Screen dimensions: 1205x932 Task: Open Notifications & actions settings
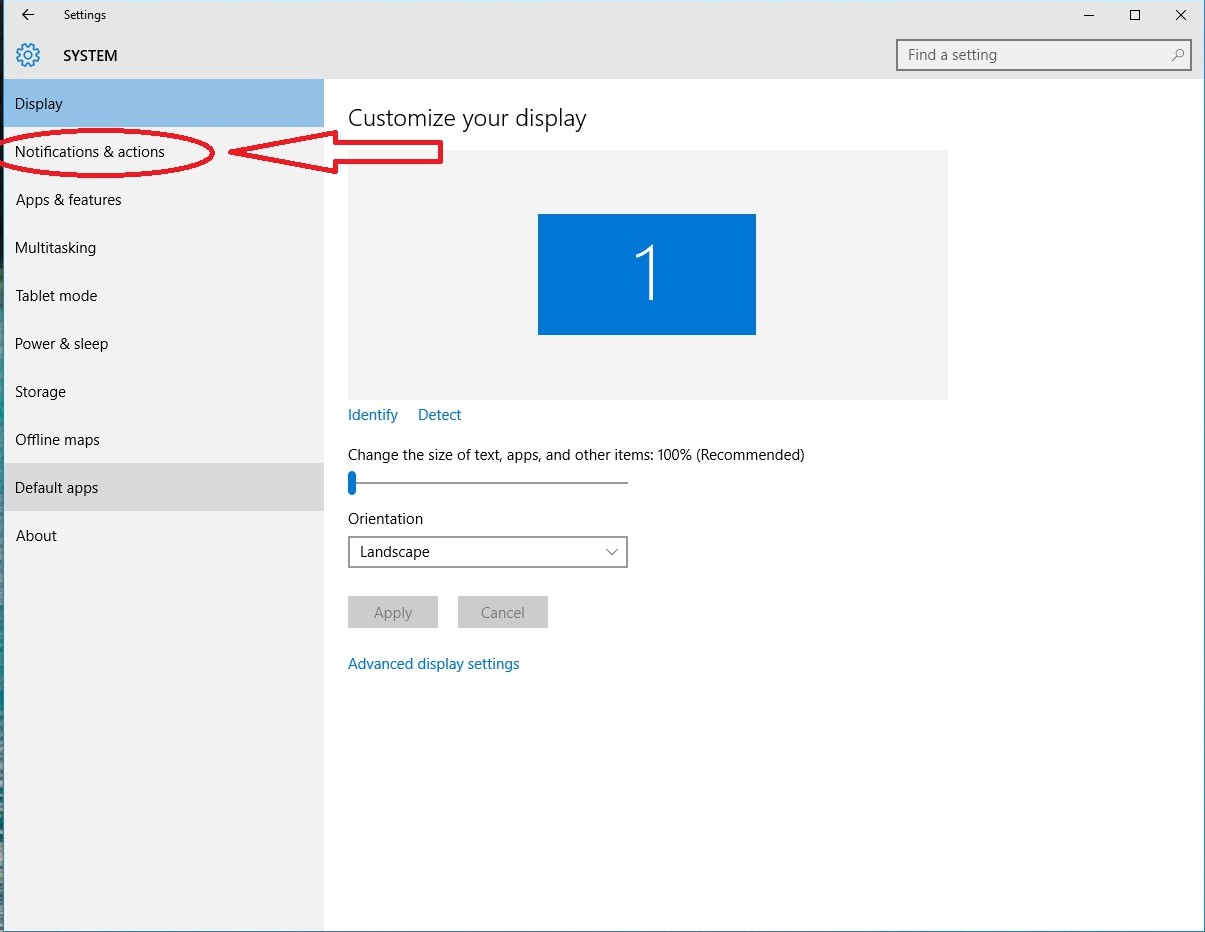point(164,152)
